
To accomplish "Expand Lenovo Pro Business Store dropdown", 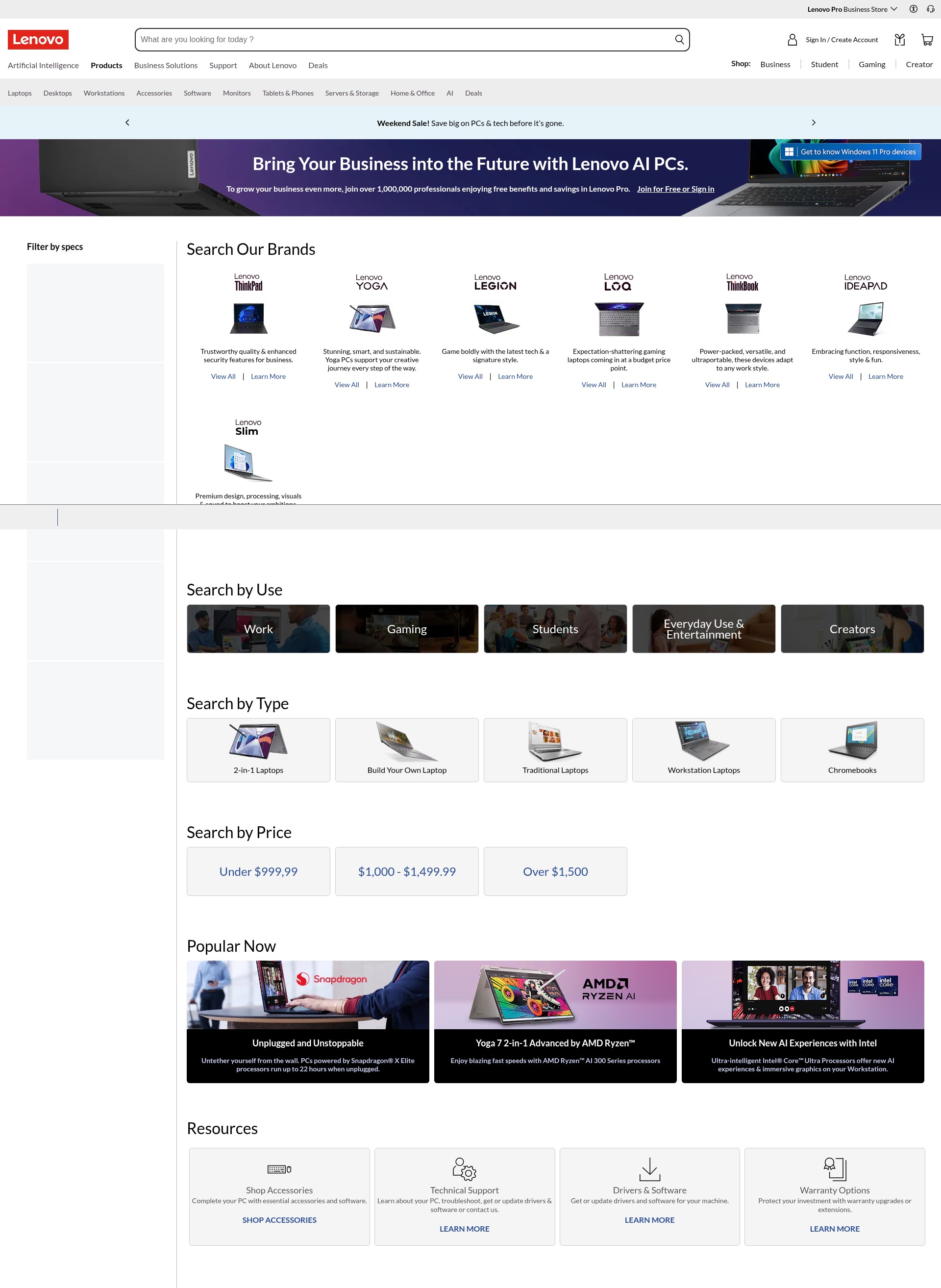I will point(852,9).
